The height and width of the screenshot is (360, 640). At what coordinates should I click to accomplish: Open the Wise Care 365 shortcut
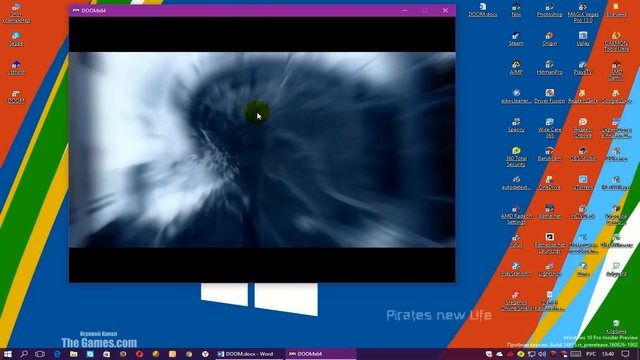click(x=549, y=128)
